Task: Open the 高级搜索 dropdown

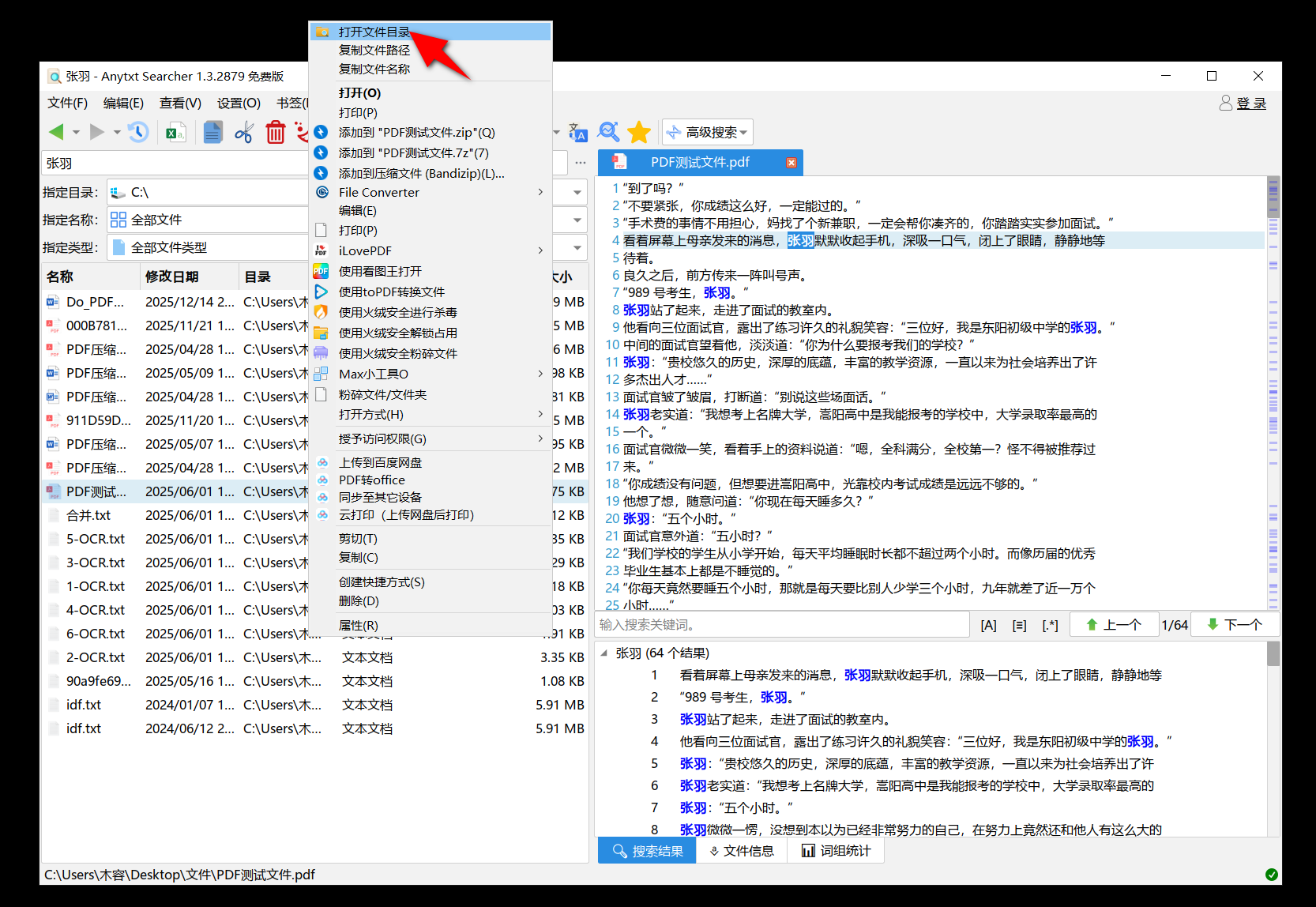Action: [707, 132]
